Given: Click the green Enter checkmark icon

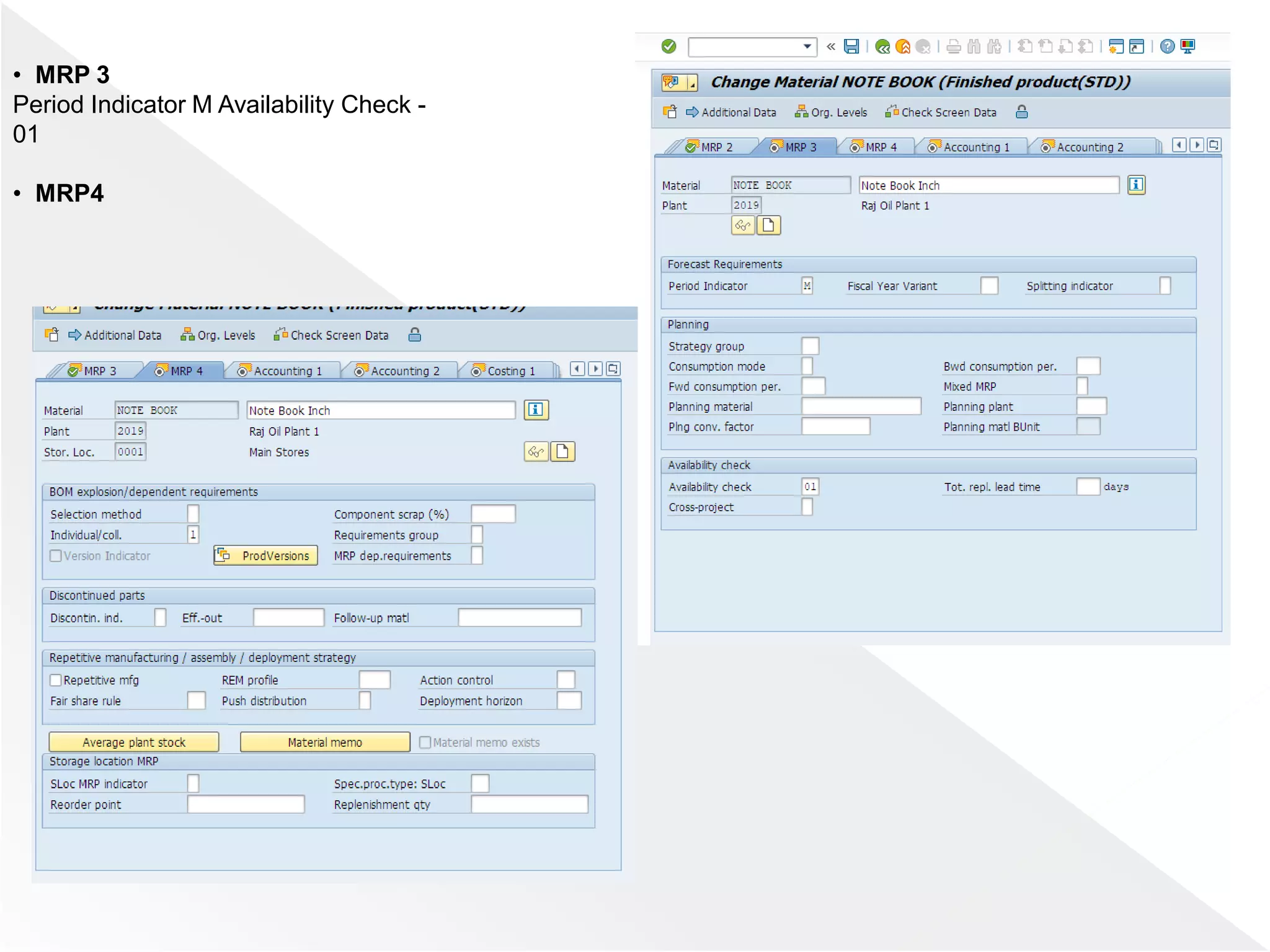Looking at the screenshot, I should tap(668, 46).
